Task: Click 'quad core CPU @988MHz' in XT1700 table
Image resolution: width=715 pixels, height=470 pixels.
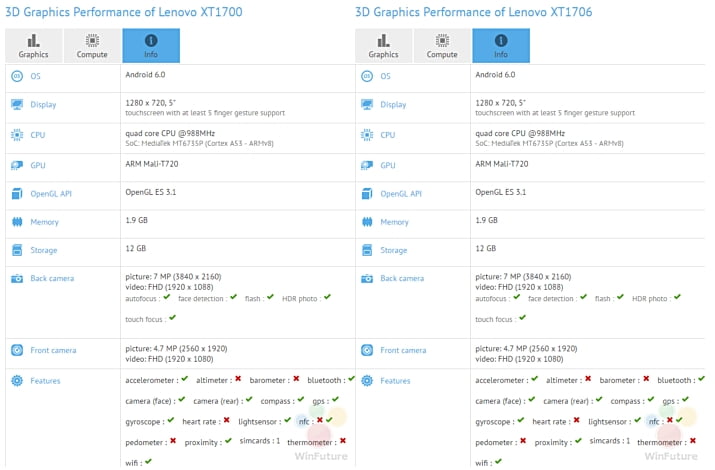Action: pos(170,134)
